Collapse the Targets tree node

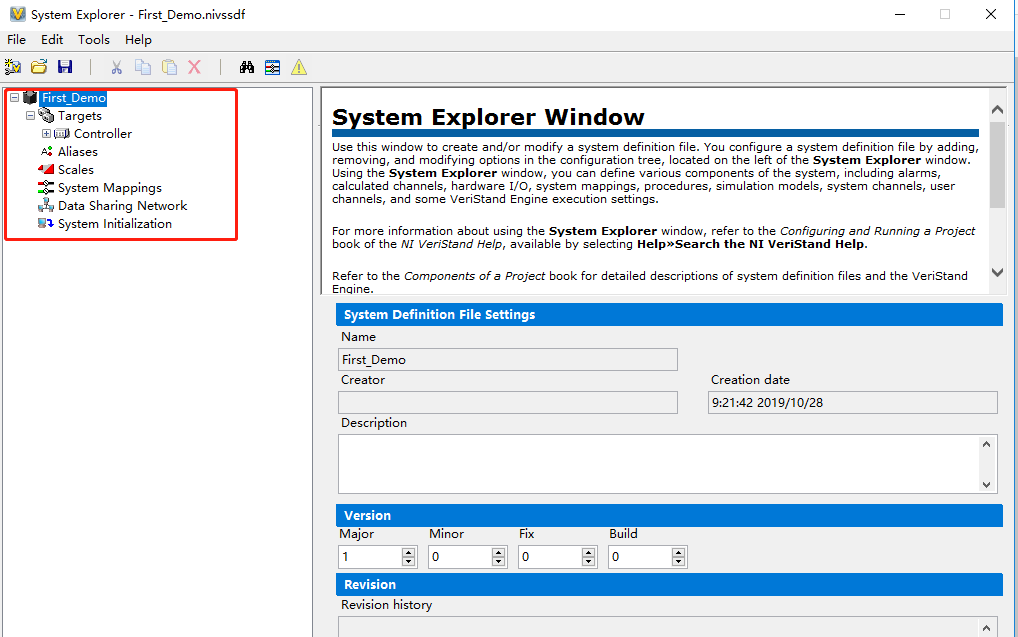point(31,116)
